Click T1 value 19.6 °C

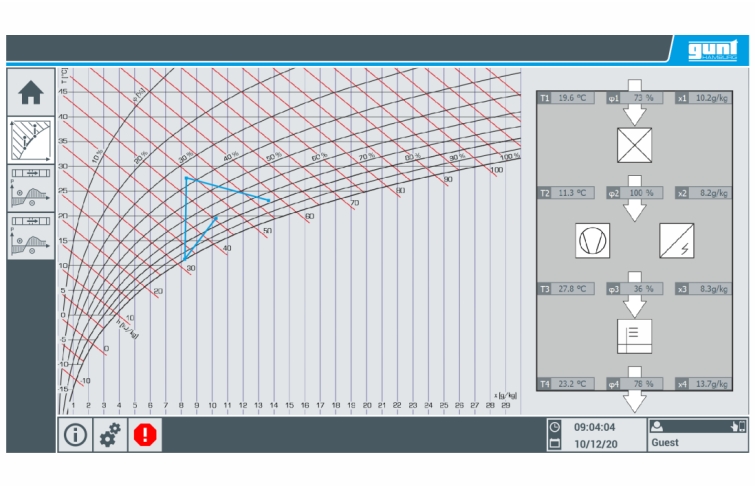572,98
